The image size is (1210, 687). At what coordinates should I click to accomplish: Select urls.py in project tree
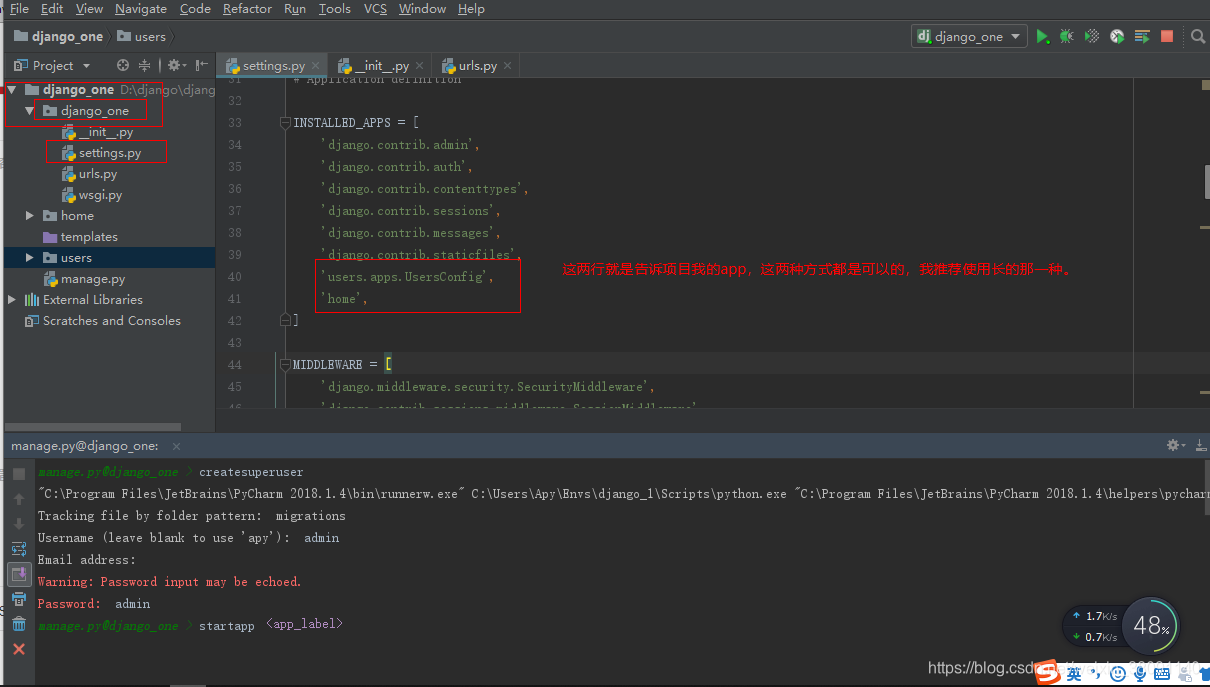(x=98, y=174)
